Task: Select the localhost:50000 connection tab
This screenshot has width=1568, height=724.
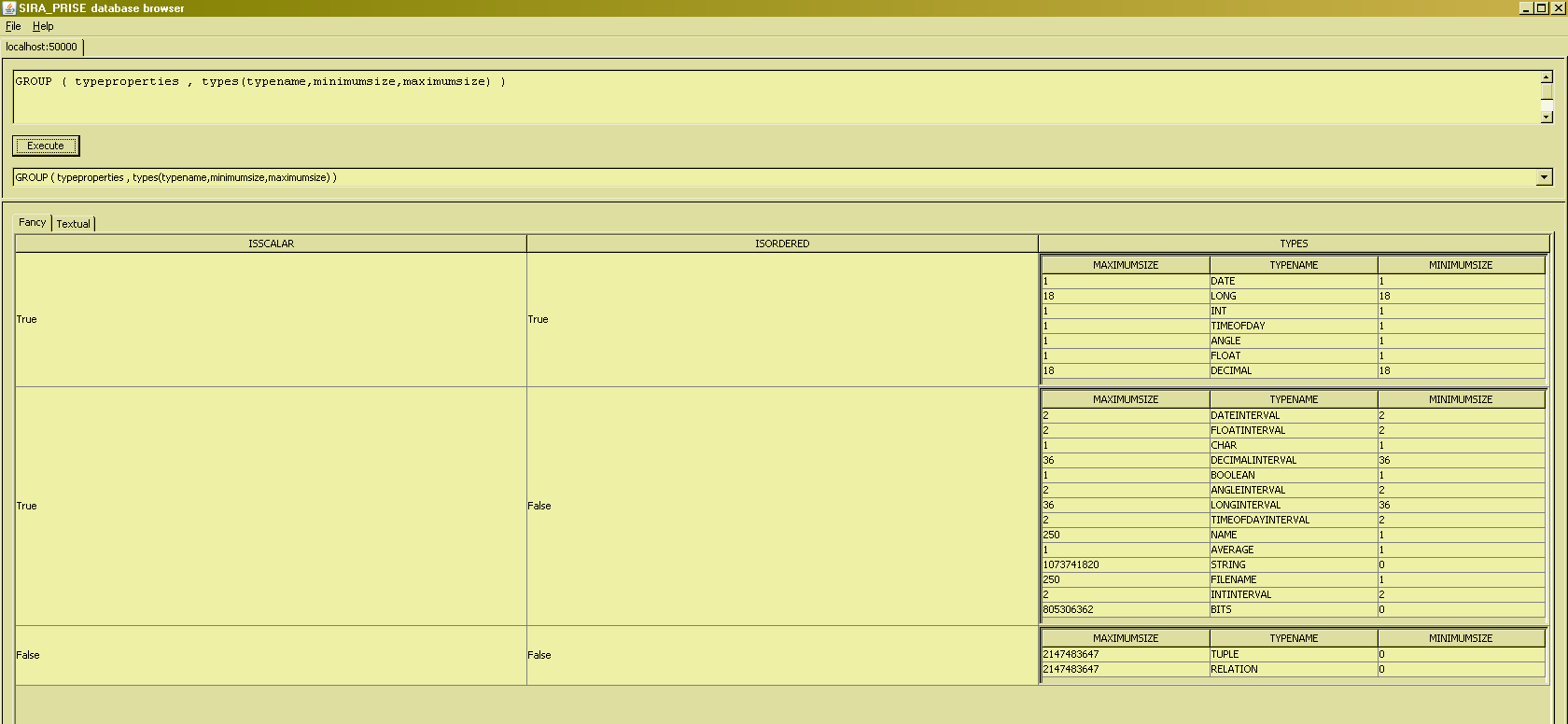Action: point(42,47)
